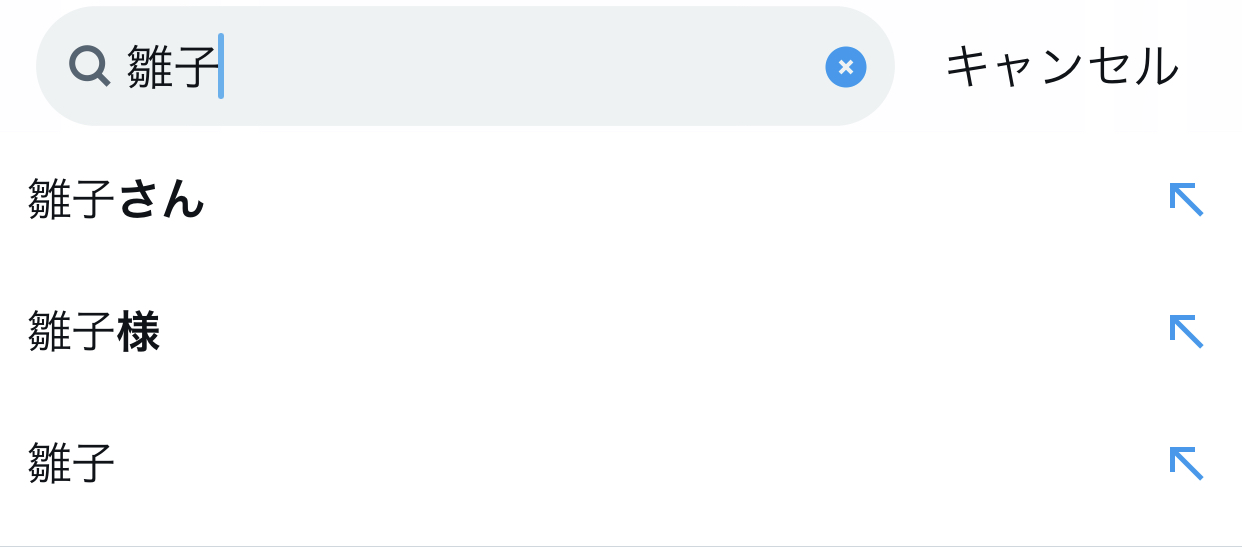
Task: Tap the キャンセル button
Action: click(1062, 67)
